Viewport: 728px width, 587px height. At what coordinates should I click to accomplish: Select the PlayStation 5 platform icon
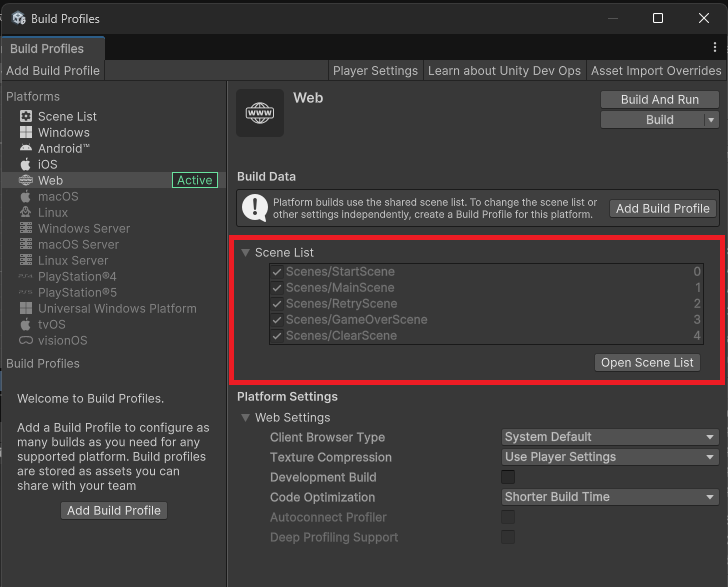point(26,293)
